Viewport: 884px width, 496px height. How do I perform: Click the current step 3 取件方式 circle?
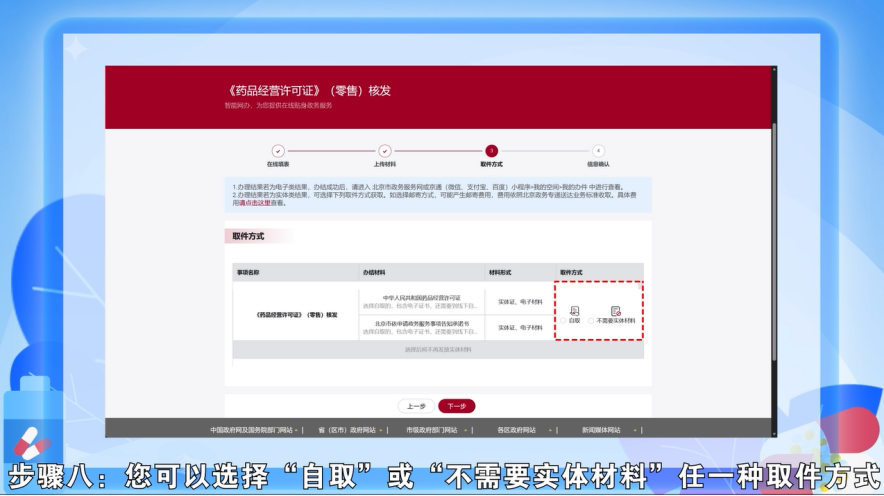click(491, 151)
